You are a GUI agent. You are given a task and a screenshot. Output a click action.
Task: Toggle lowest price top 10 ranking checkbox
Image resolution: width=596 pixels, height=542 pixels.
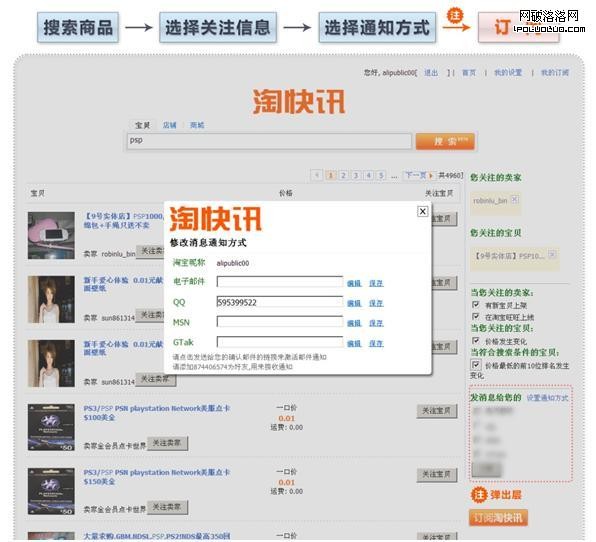(x=476, y=365)
